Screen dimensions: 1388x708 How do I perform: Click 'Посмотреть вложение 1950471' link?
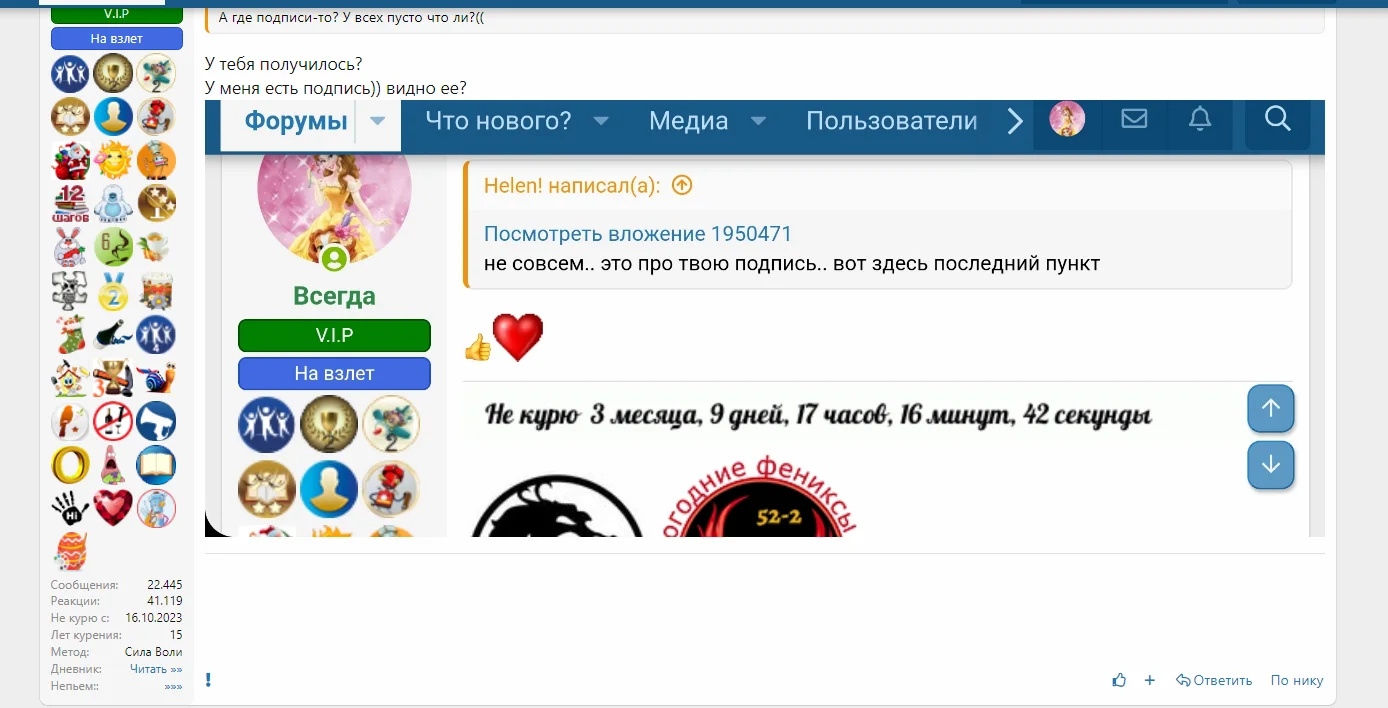[638, 234]
